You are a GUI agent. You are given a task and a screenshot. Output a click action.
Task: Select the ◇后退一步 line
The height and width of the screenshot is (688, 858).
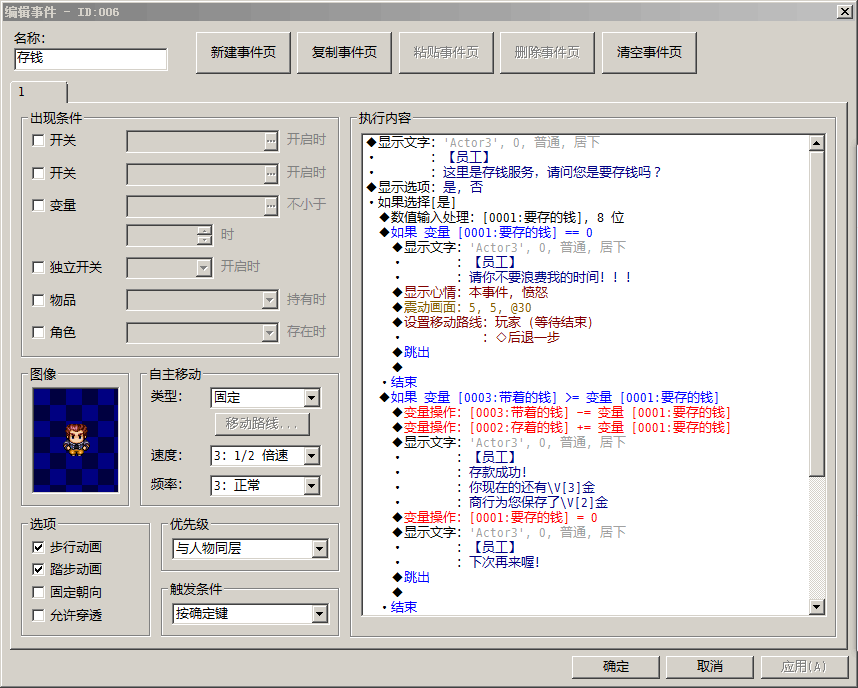[527, 338]
